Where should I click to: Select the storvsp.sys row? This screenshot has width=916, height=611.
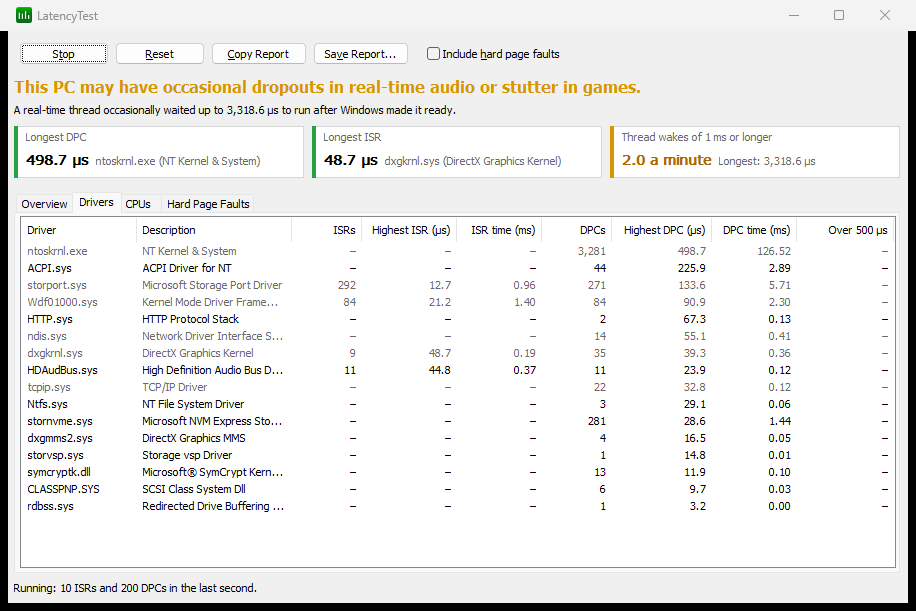[x=457, y=454]
